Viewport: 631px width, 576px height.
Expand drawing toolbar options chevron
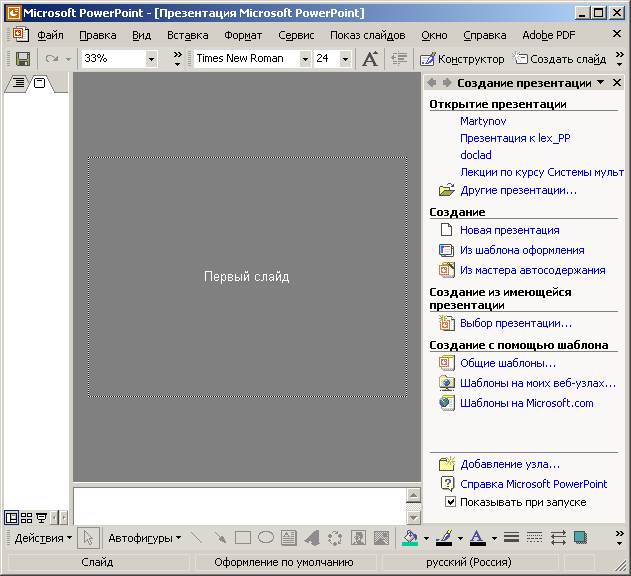tap(619, 538)
